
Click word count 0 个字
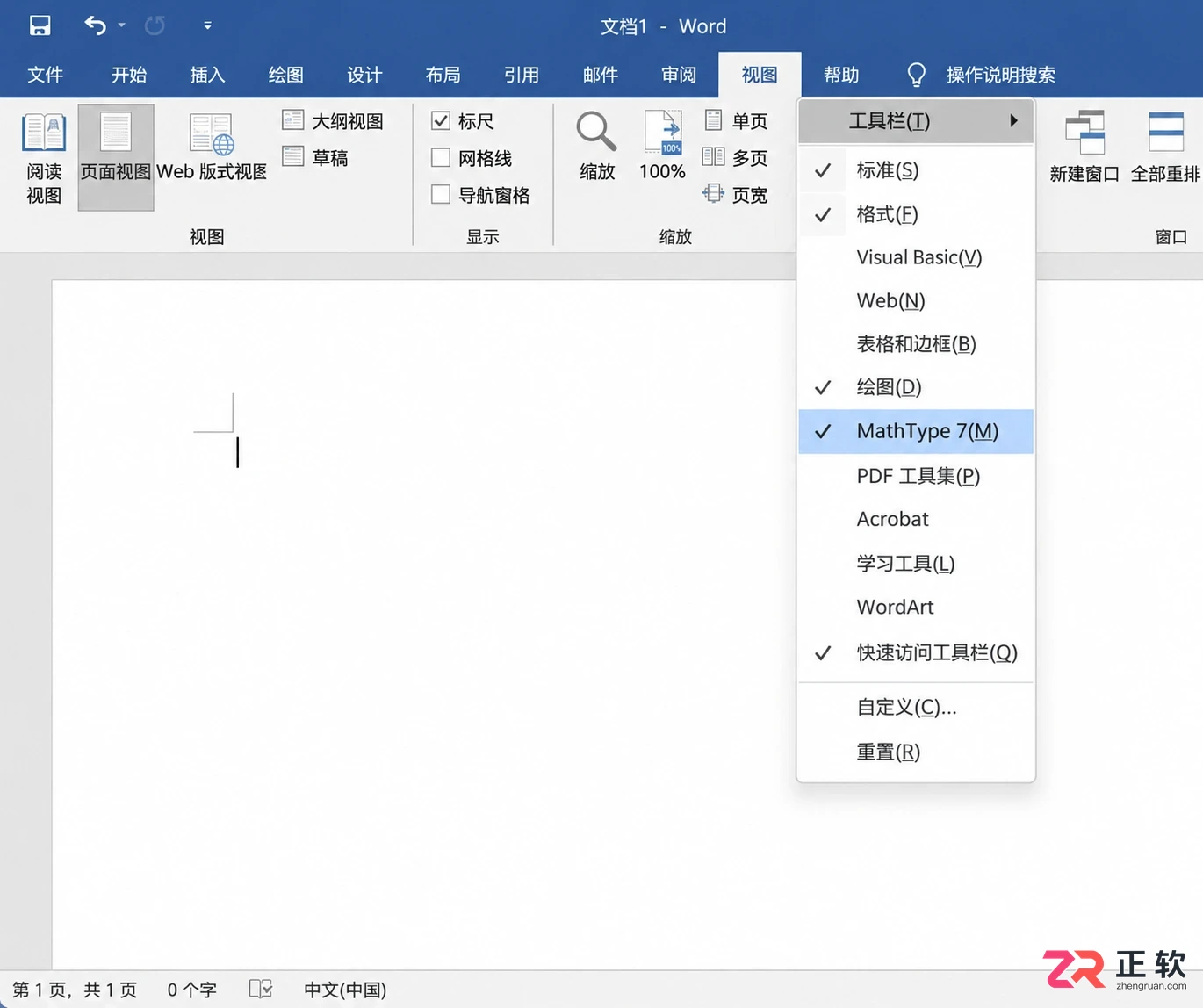click(x=192, y=990)
